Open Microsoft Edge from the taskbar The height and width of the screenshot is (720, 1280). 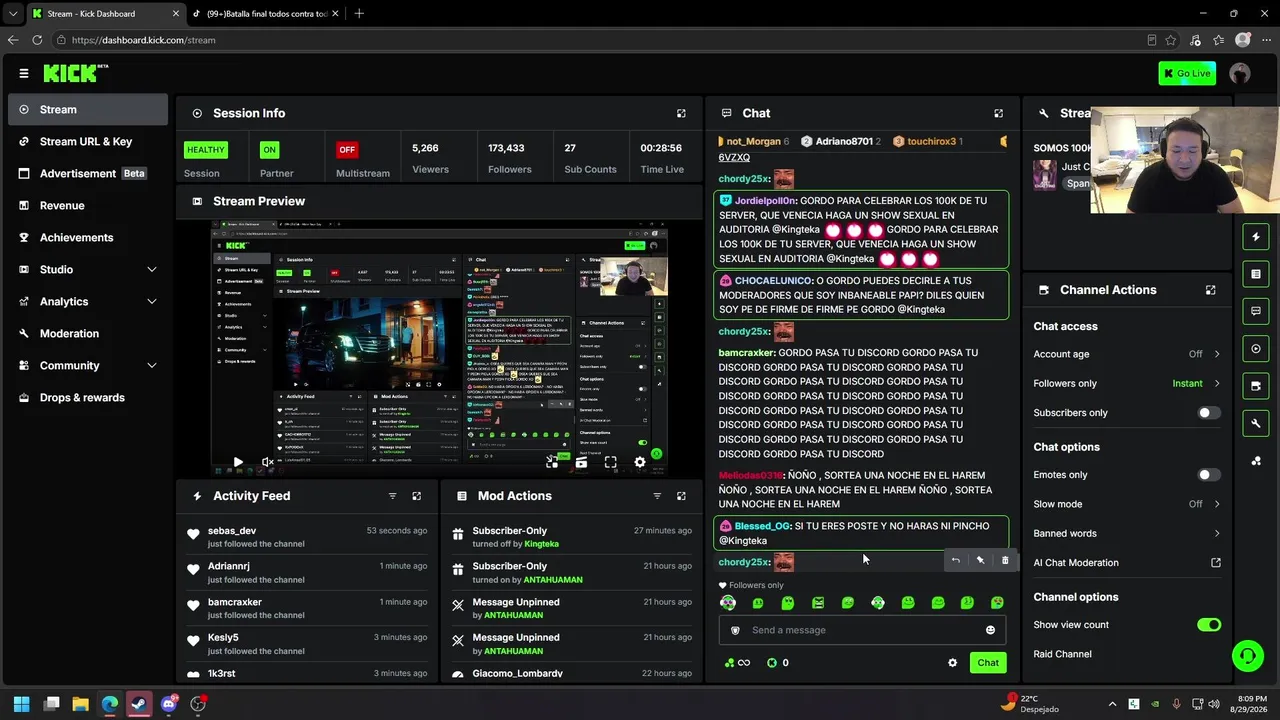click(x=110, y=704)
